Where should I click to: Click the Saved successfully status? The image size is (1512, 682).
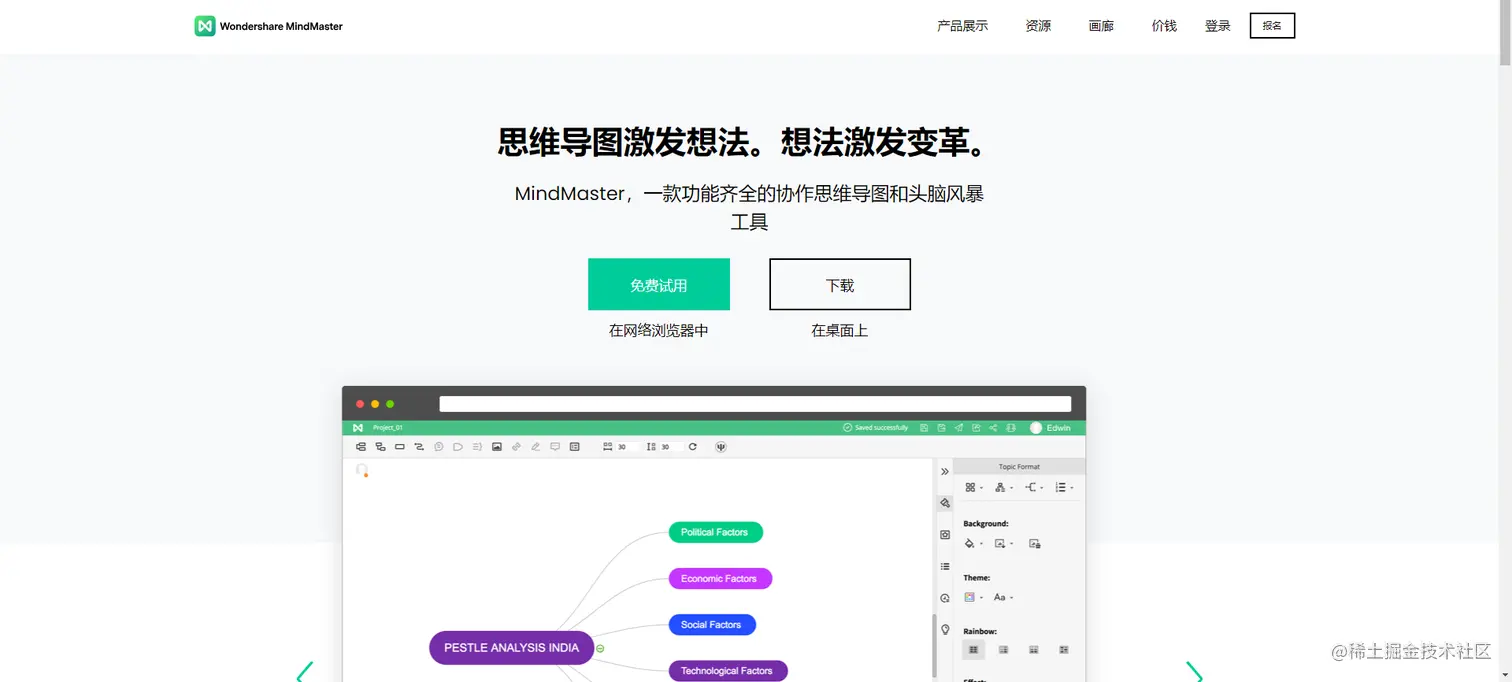(876, 428)
